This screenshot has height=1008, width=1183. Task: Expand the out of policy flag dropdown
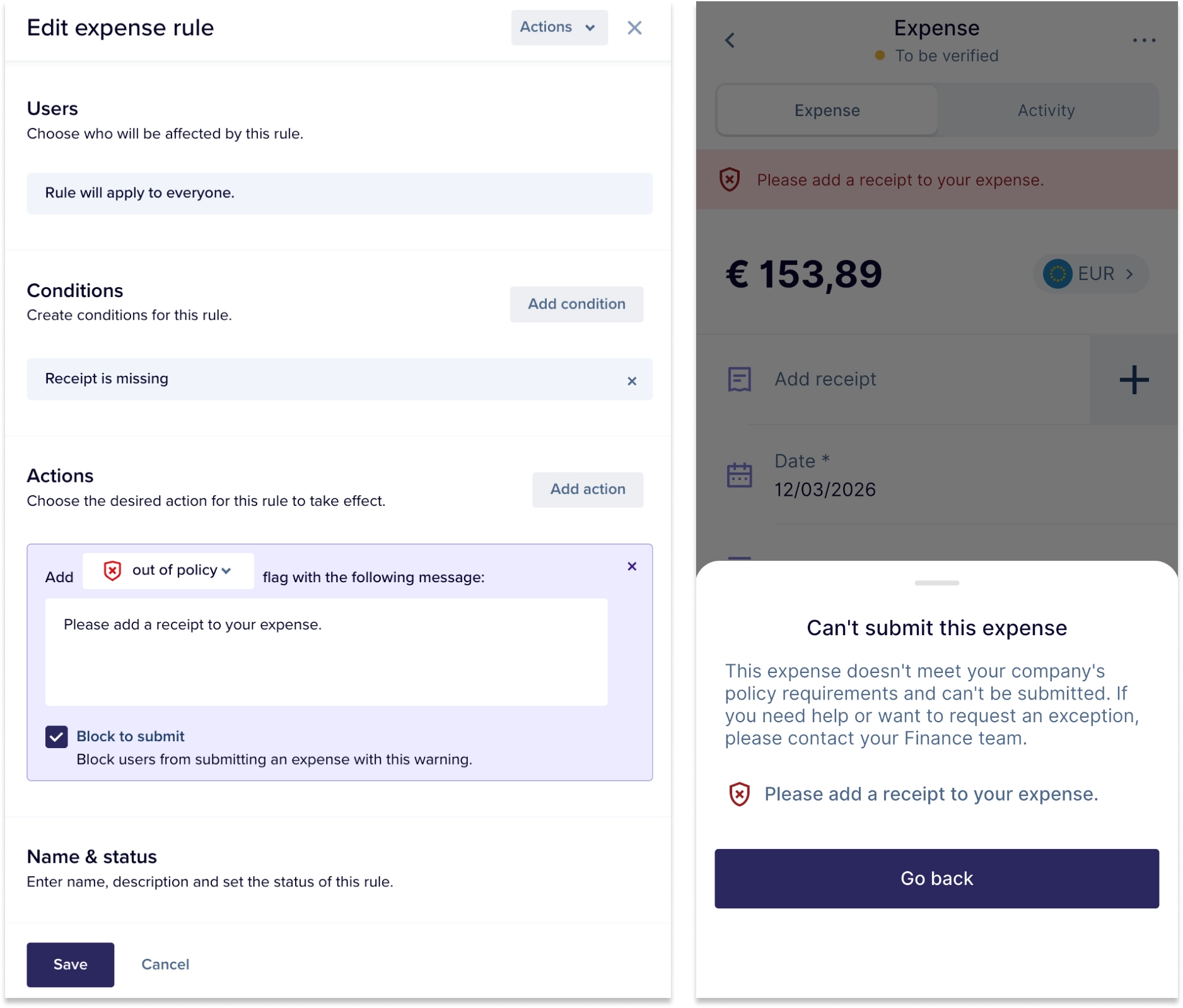click(x=168, y=570)
